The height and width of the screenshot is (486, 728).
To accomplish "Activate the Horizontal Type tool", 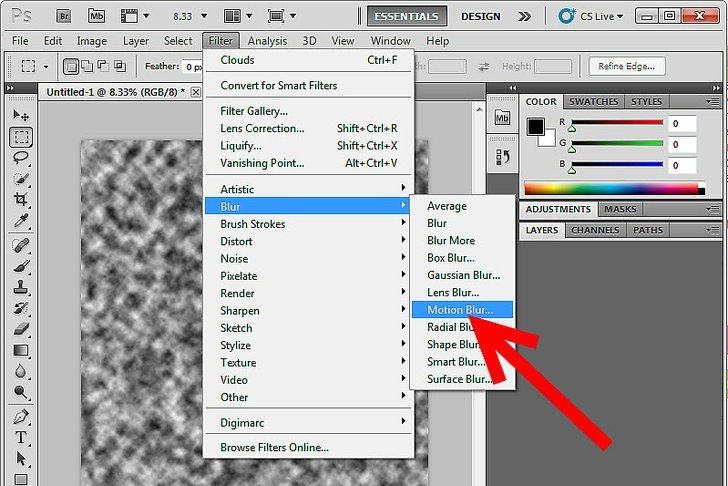I will [x=21, y=436].
